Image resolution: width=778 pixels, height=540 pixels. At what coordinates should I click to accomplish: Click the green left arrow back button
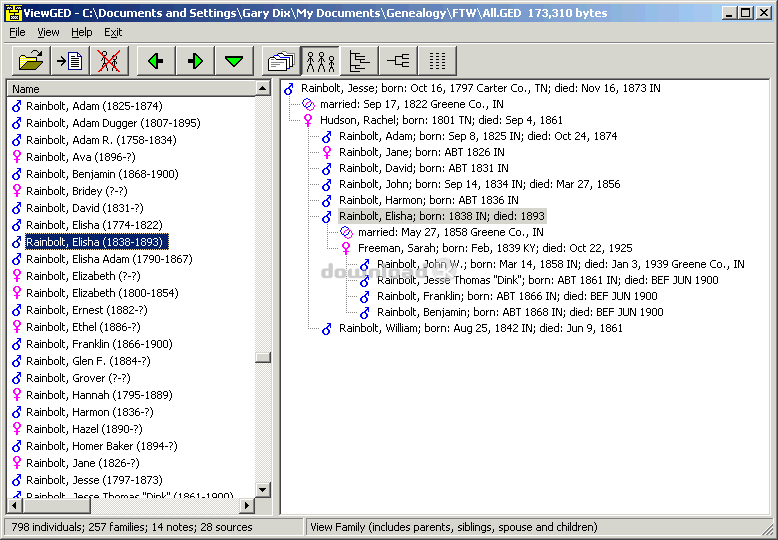(x=155, y=61)
